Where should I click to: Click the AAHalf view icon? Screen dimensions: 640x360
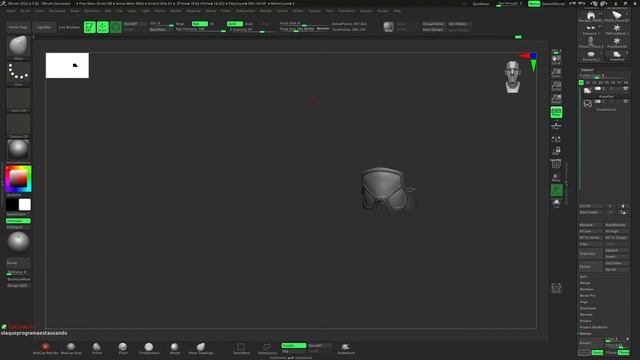coord(556,99)
